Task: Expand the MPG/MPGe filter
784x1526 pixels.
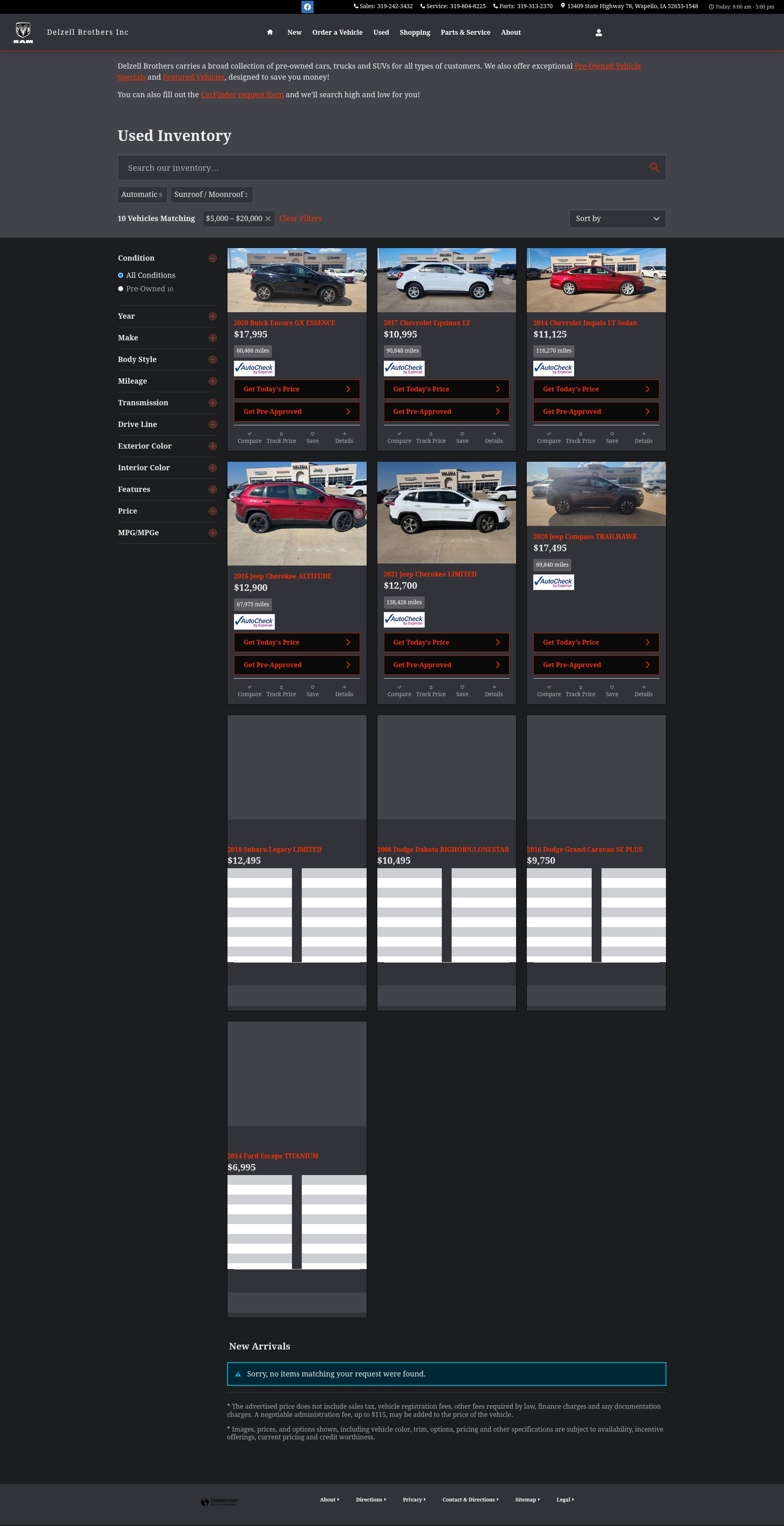Action: 213,532
